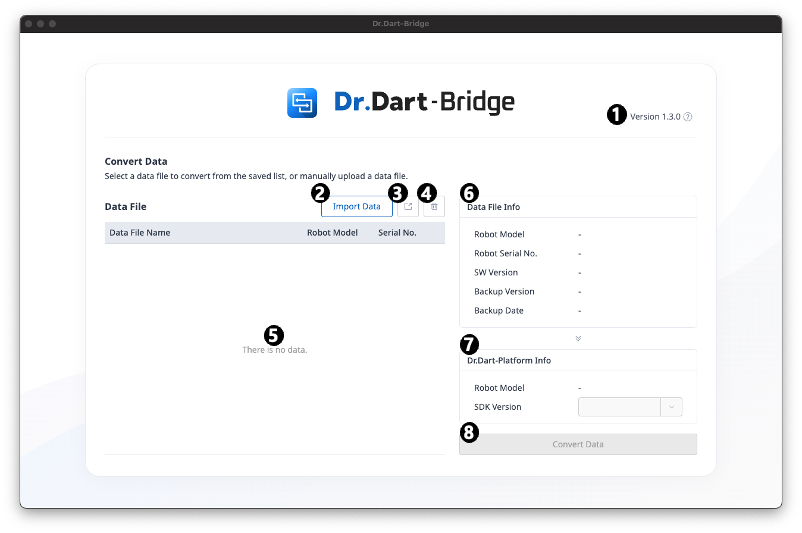Click the Dr.Dart-Bridge window title bar
This screenshot has height=533, width=802.
[400, 23]
